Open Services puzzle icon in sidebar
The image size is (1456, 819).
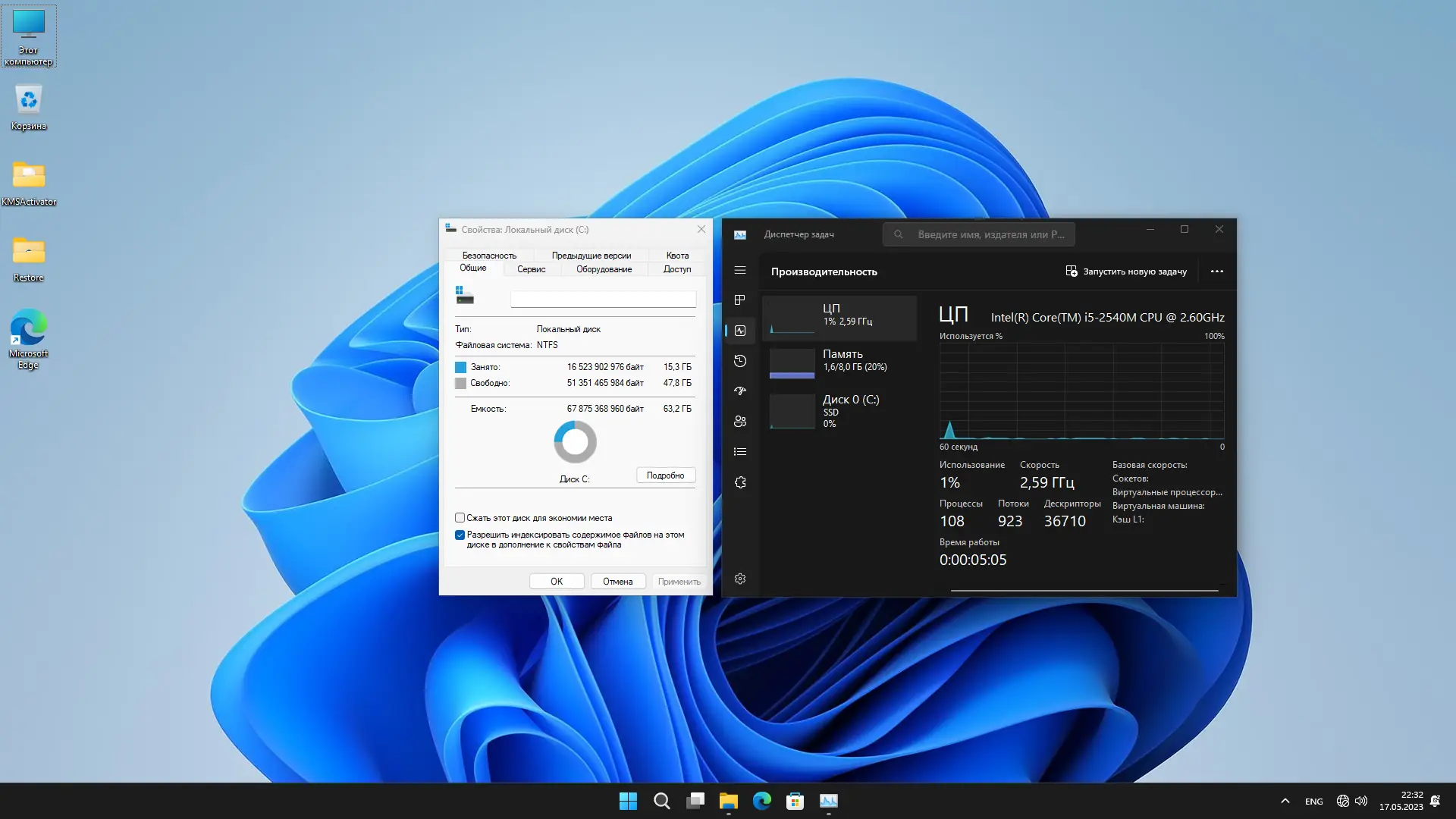(740, 482)
